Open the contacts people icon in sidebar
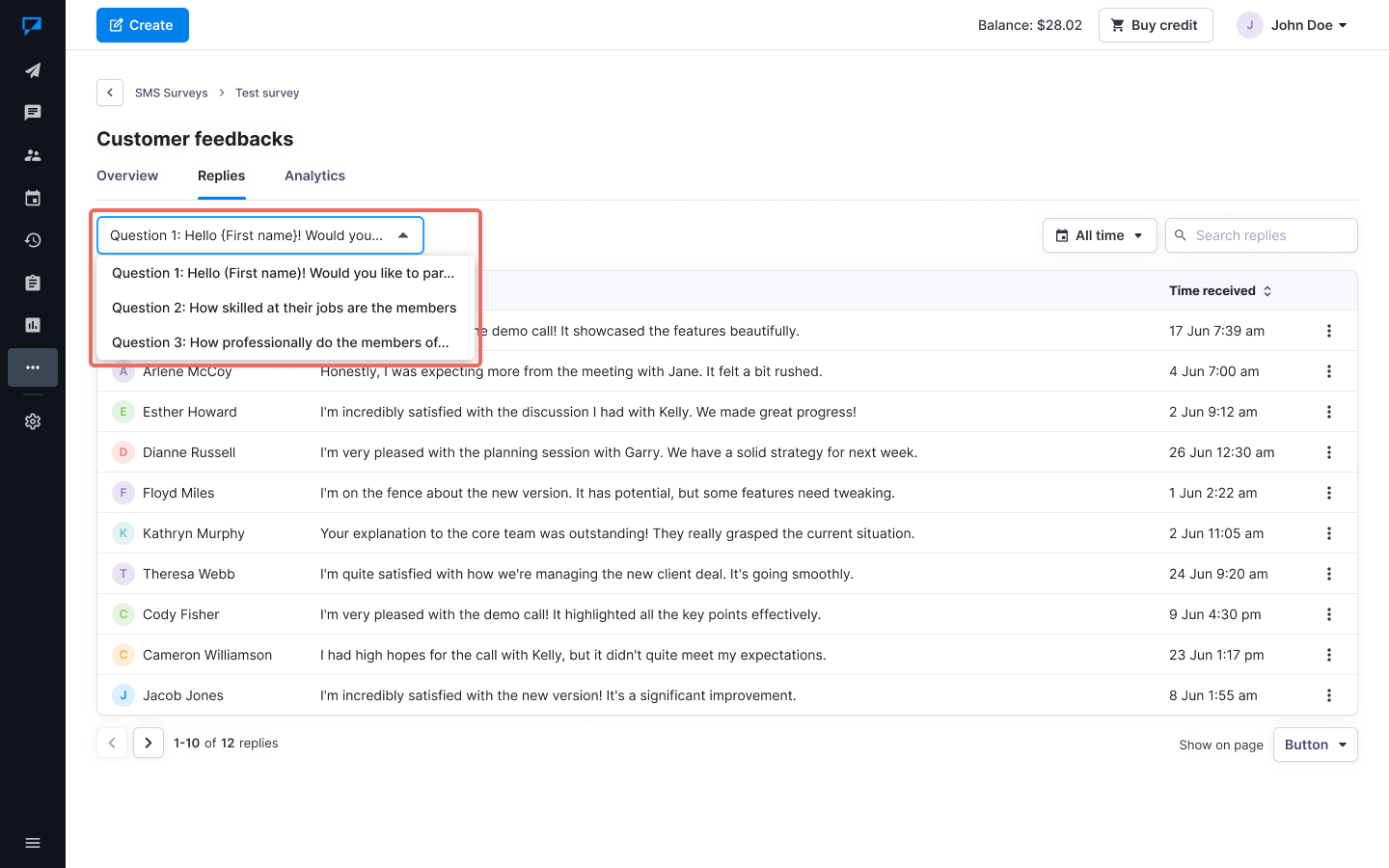Image resolution: width=1389 pixels, height=868 pixels. (33, 155)
